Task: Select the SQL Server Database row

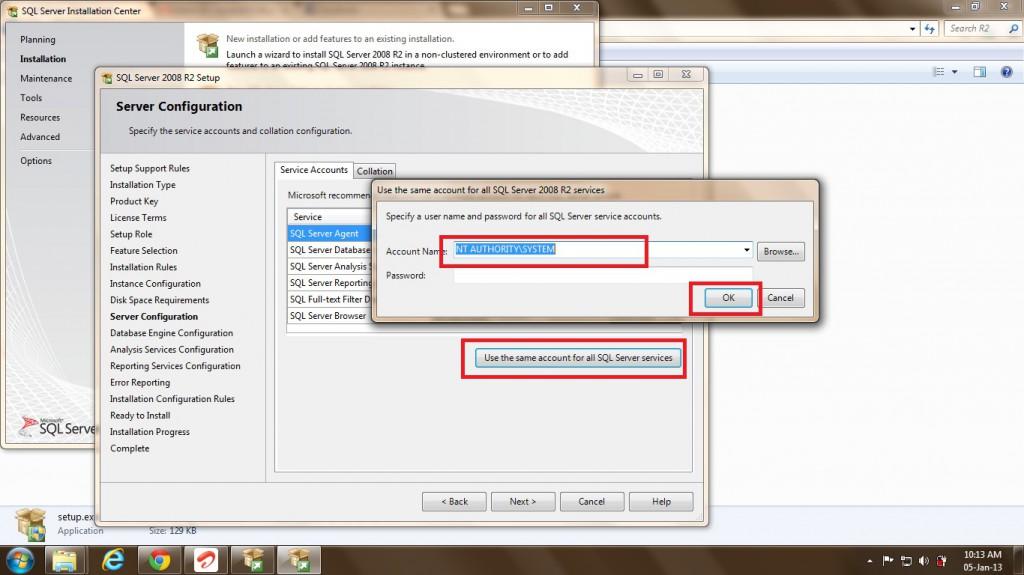Action: 330,250
